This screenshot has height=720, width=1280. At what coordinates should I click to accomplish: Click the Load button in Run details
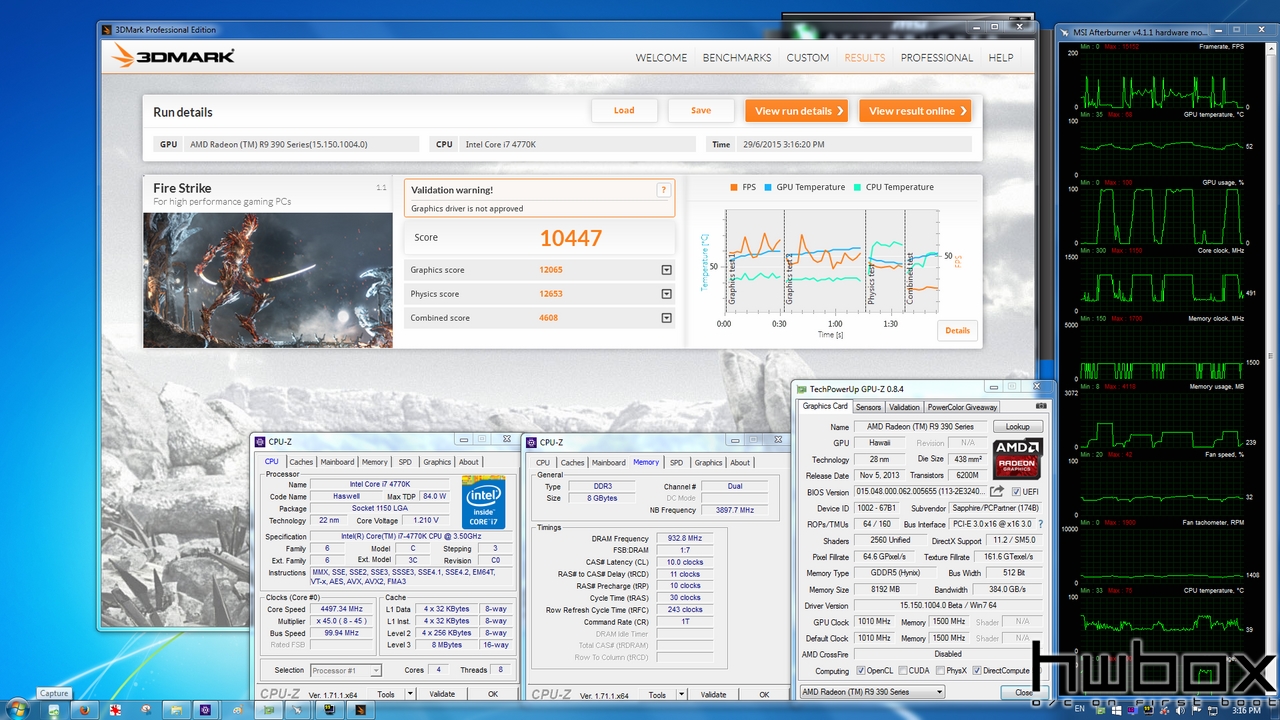624,111
